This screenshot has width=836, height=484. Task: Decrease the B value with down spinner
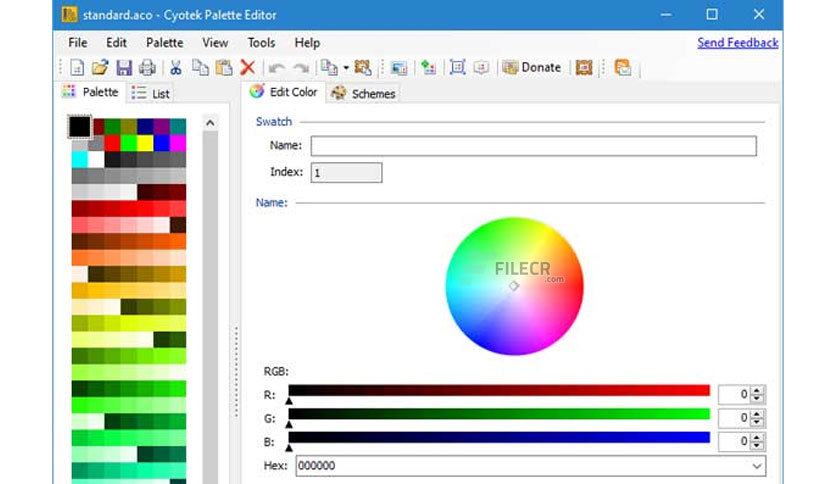(x=757, y=446)
